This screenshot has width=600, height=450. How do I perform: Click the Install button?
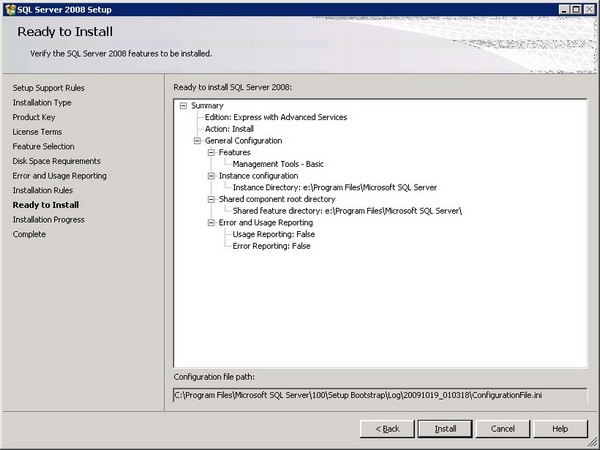(445, 429)
